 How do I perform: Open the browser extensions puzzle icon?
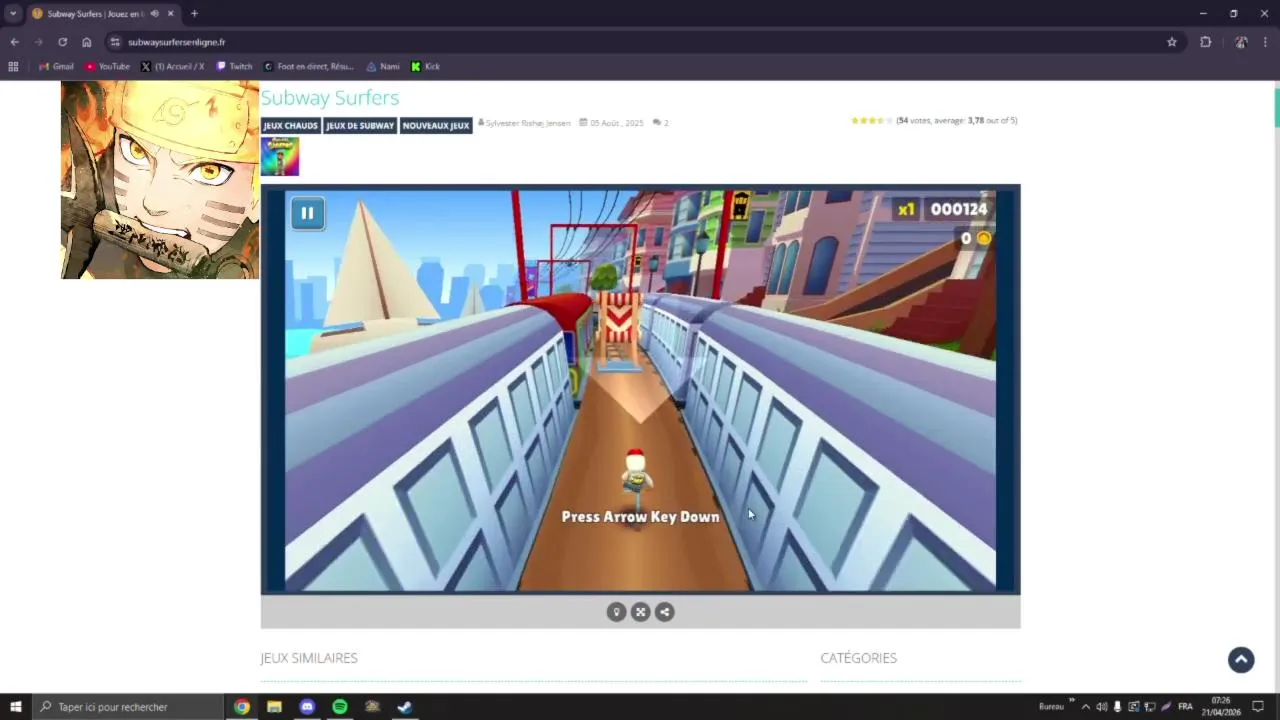pyautogui.click(x=1205, y=42)
